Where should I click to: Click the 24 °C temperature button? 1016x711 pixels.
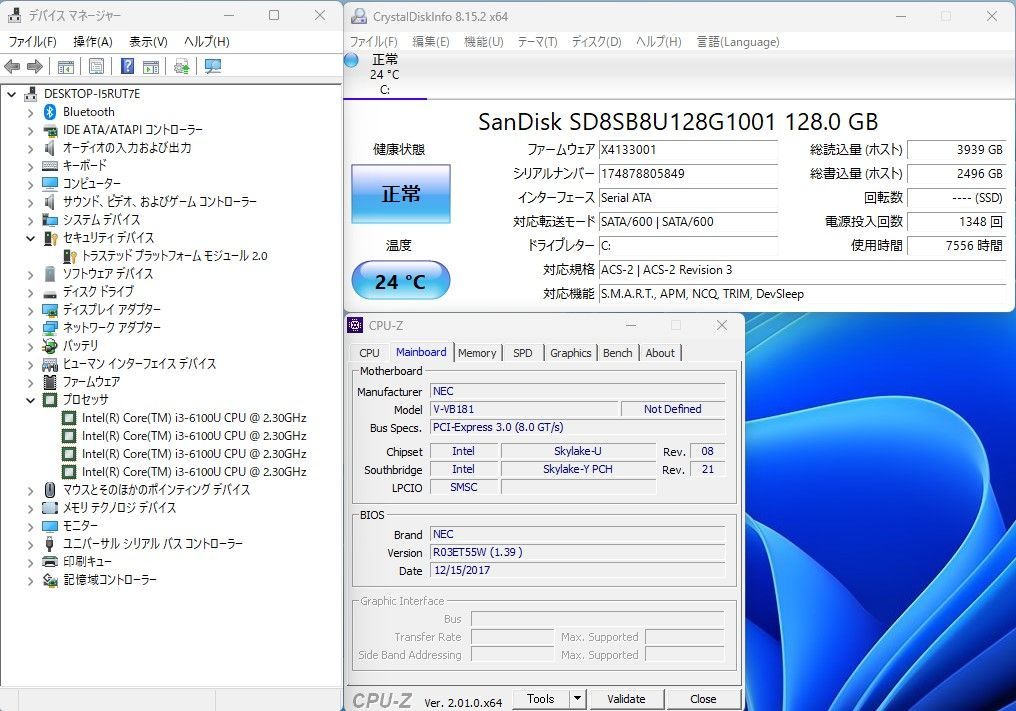[x=400, y=281]
